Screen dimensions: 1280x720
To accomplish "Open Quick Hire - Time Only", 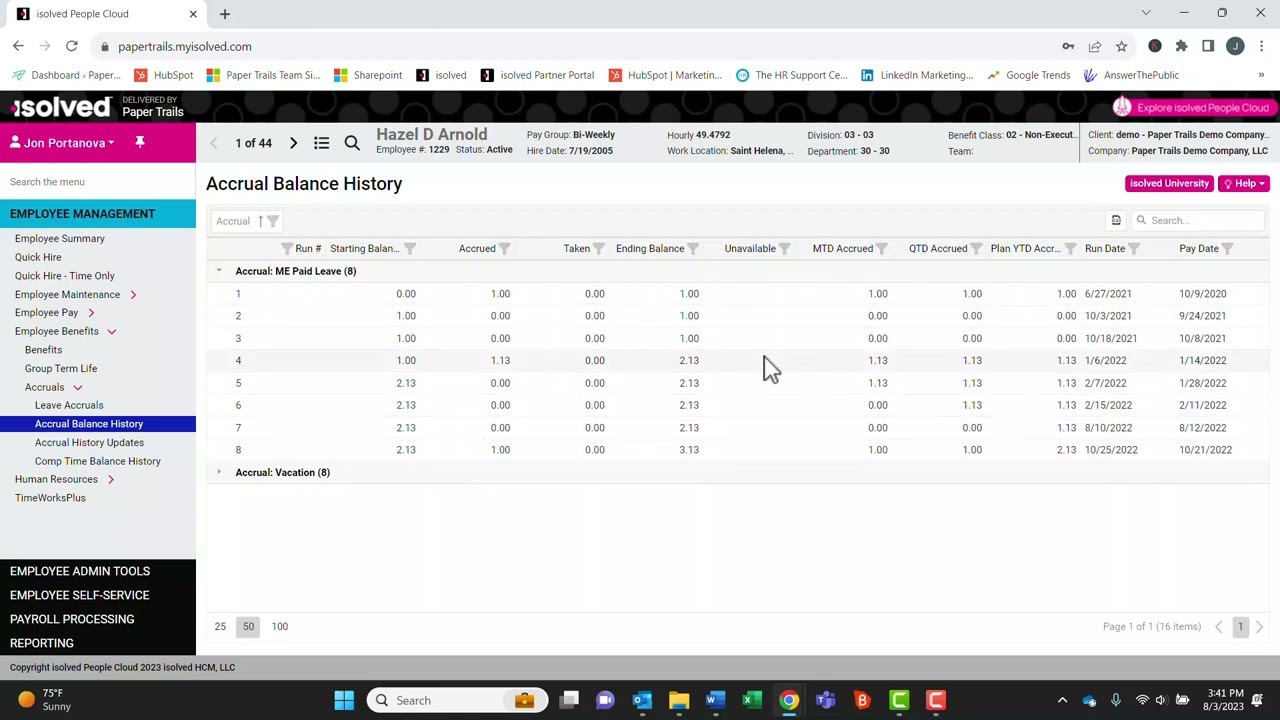I will pos(65,275).
